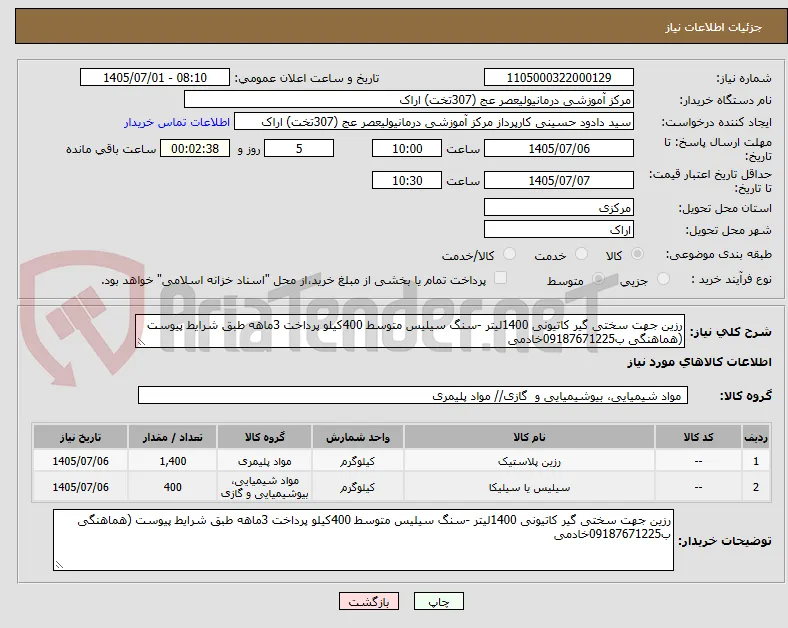This screenshot has height=628, width=788.
Task: Click the response deadline date 1405/07/06 field
Action: (x=558, y=148)
